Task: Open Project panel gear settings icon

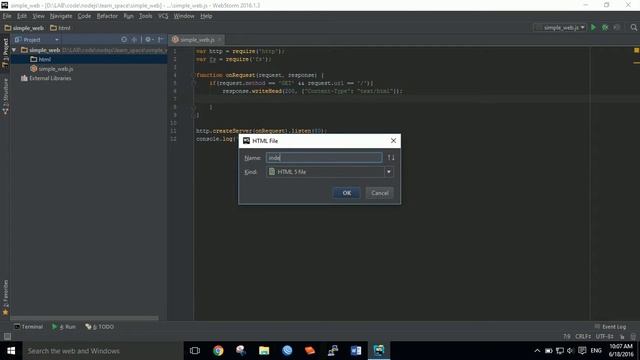Action: [149, 40]
